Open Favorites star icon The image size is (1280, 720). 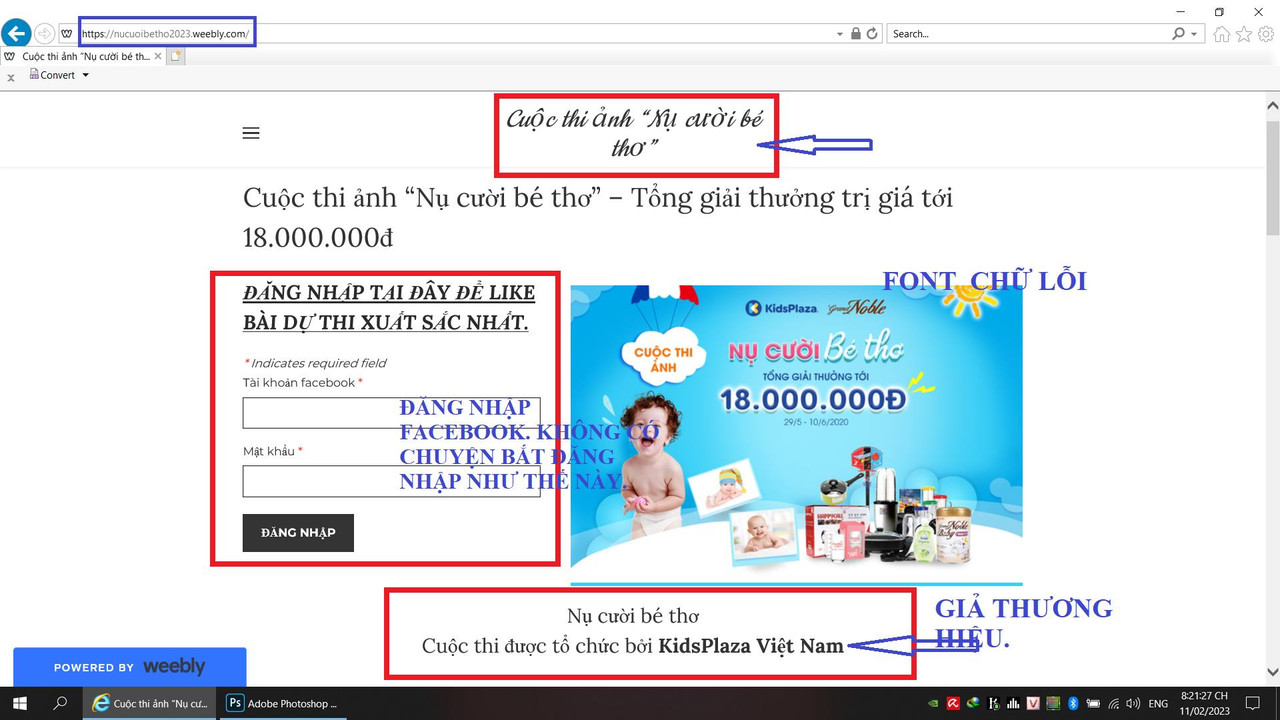click(x=1244, y=34)
